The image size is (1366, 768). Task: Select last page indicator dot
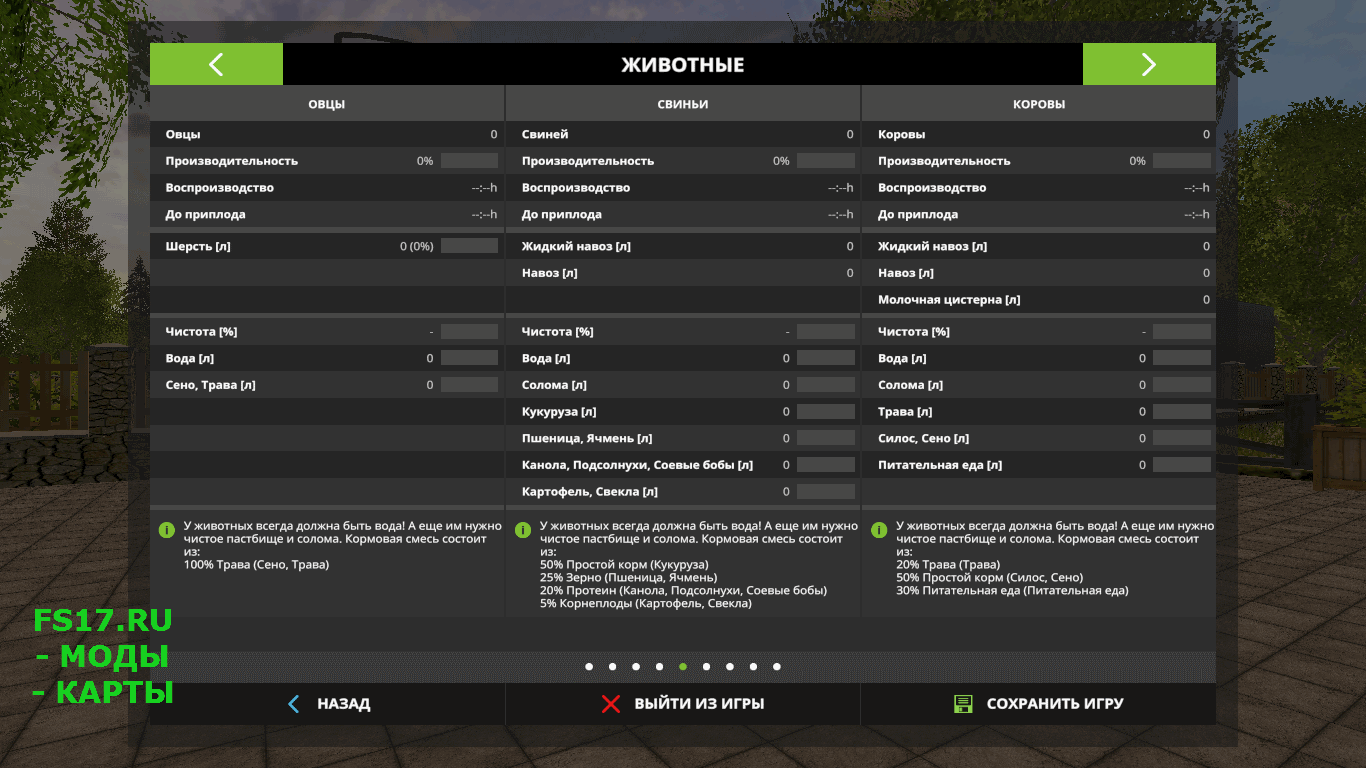coord(777,666)
